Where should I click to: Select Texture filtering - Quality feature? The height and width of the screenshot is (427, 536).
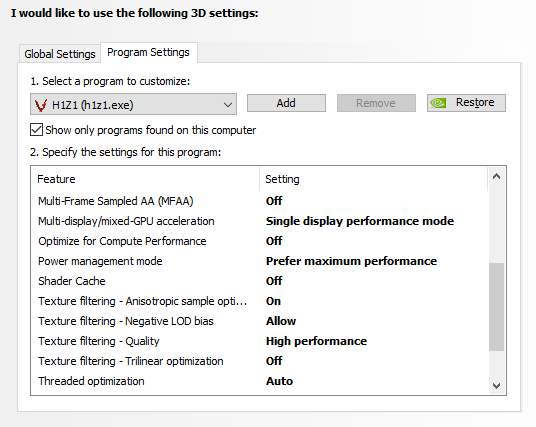click(x=99, y=341)
